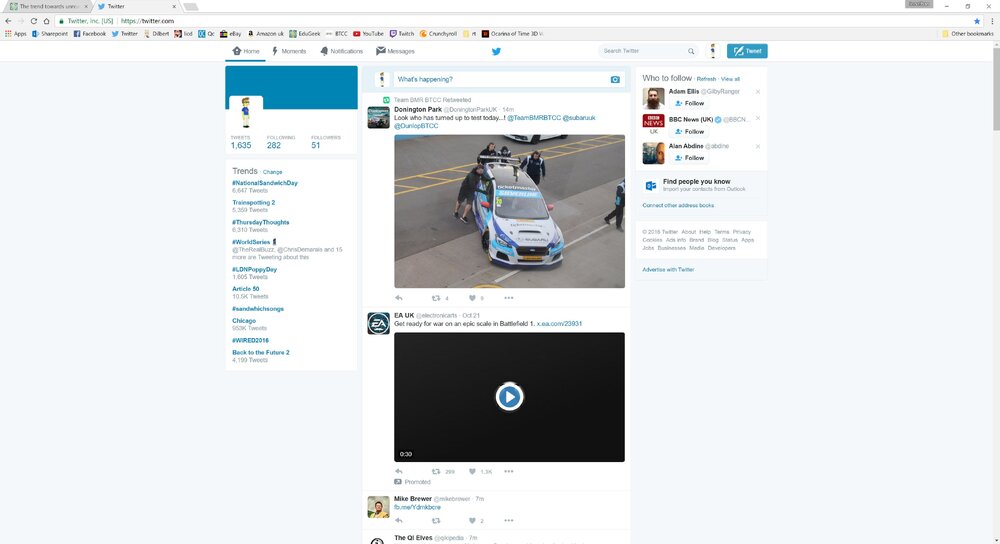Open the Notifications tab

coord(341,51)
